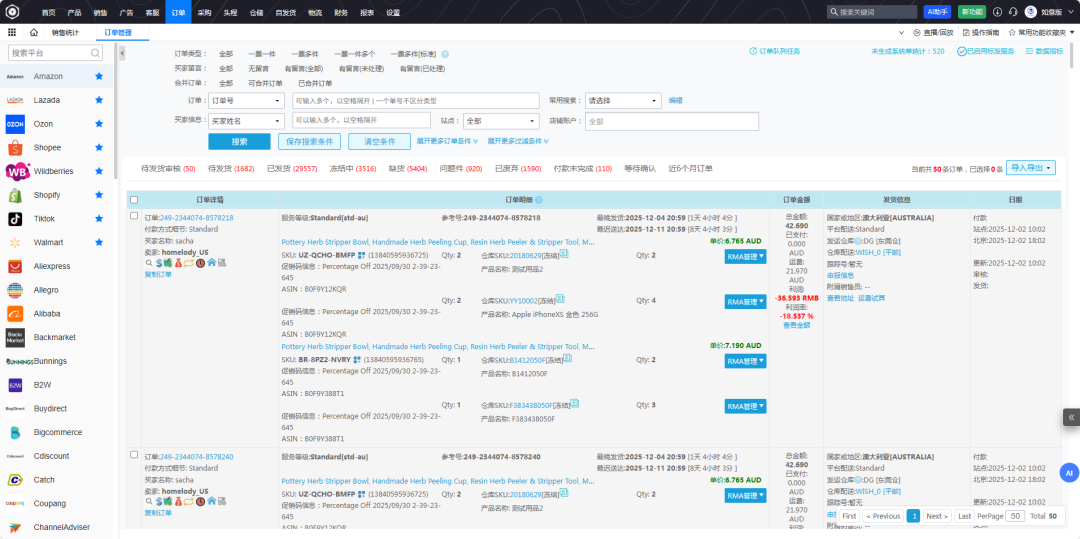Collapse the left platform sidebar arrow
Image resolution: width=1080 pixels, height=539 pixels.
pyautogui.click(x=121, y=52)
